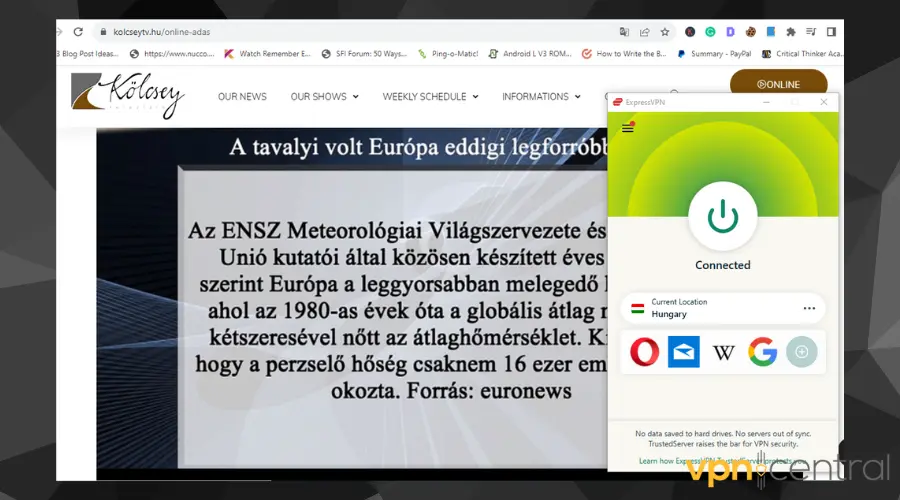The image size is (900, 500).
Task: Click the site info lock icon
Action: [103, 32]
